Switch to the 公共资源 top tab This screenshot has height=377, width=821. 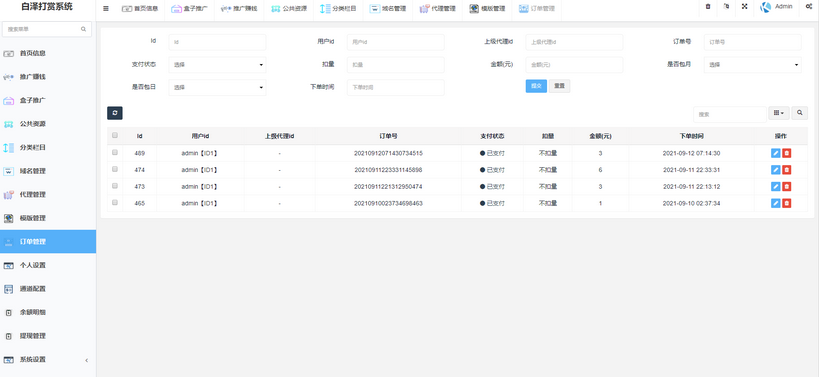289,9
